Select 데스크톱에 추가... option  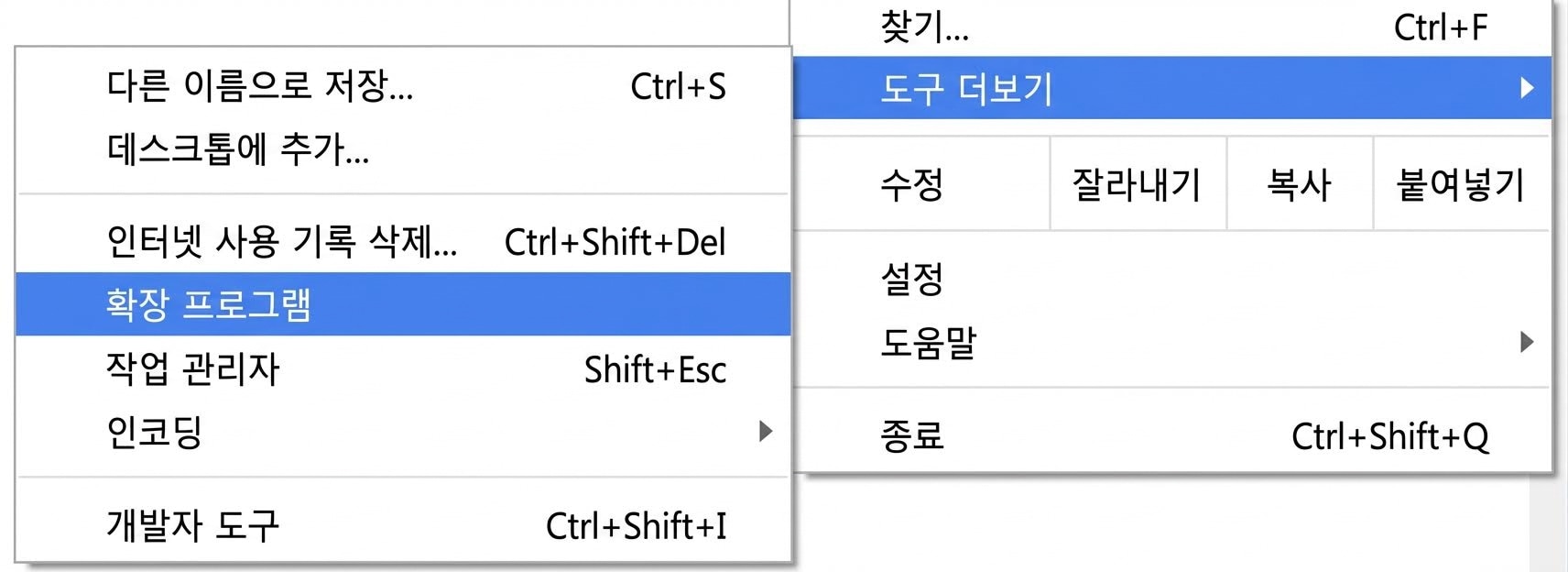tap(238, 149)
